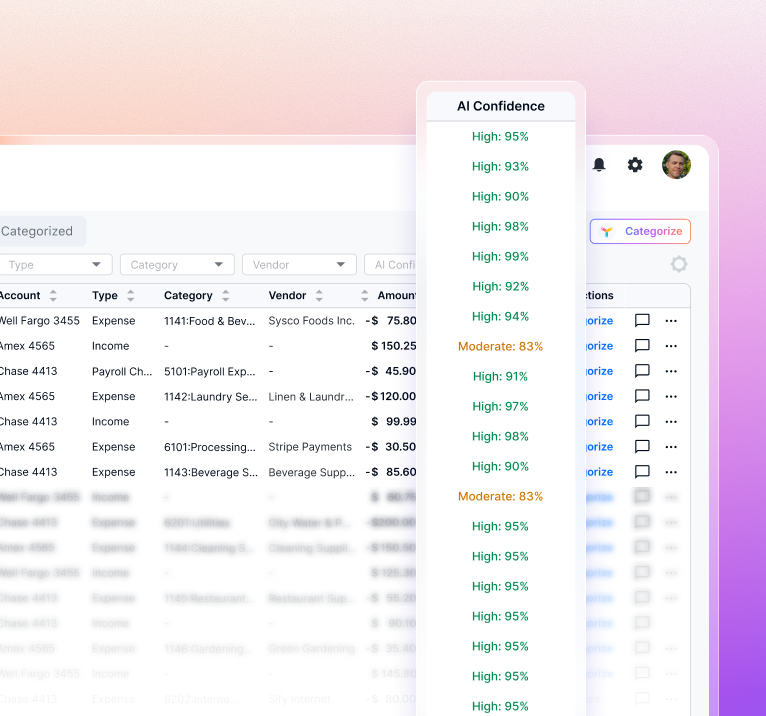Open comment icon for Linen & Laundry row

[x=642, y=396]
